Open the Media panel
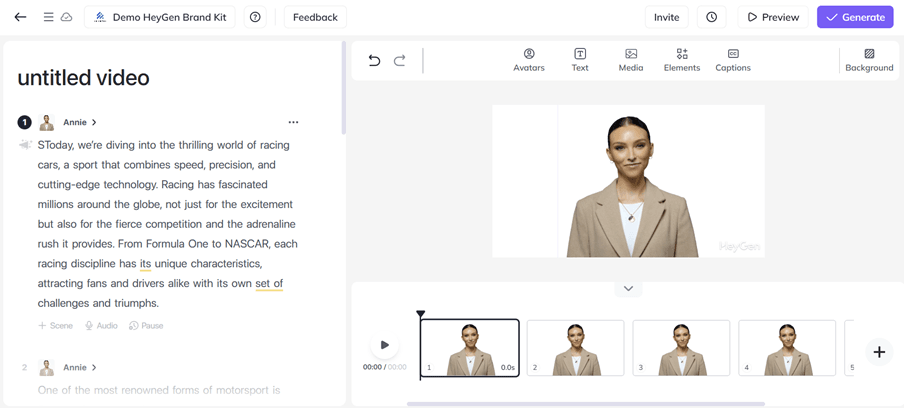 [631, 60]
